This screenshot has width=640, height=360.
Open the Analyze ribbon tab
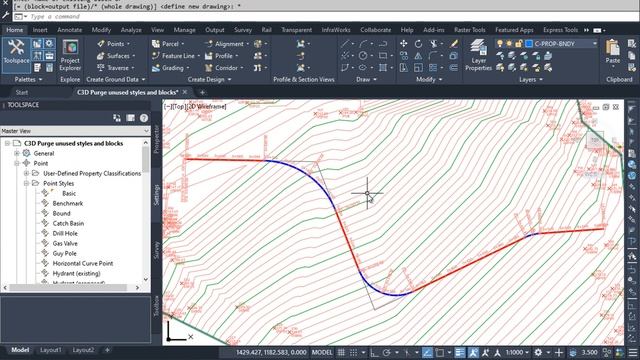131,30
